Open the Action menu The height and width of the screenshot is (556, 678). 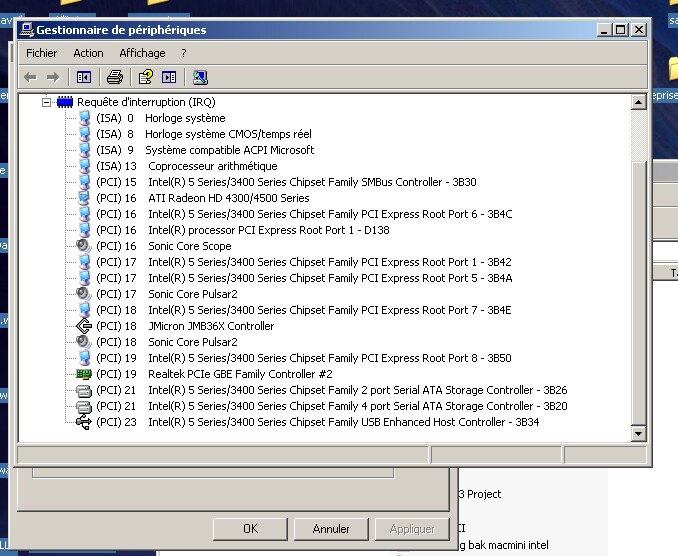88,53
